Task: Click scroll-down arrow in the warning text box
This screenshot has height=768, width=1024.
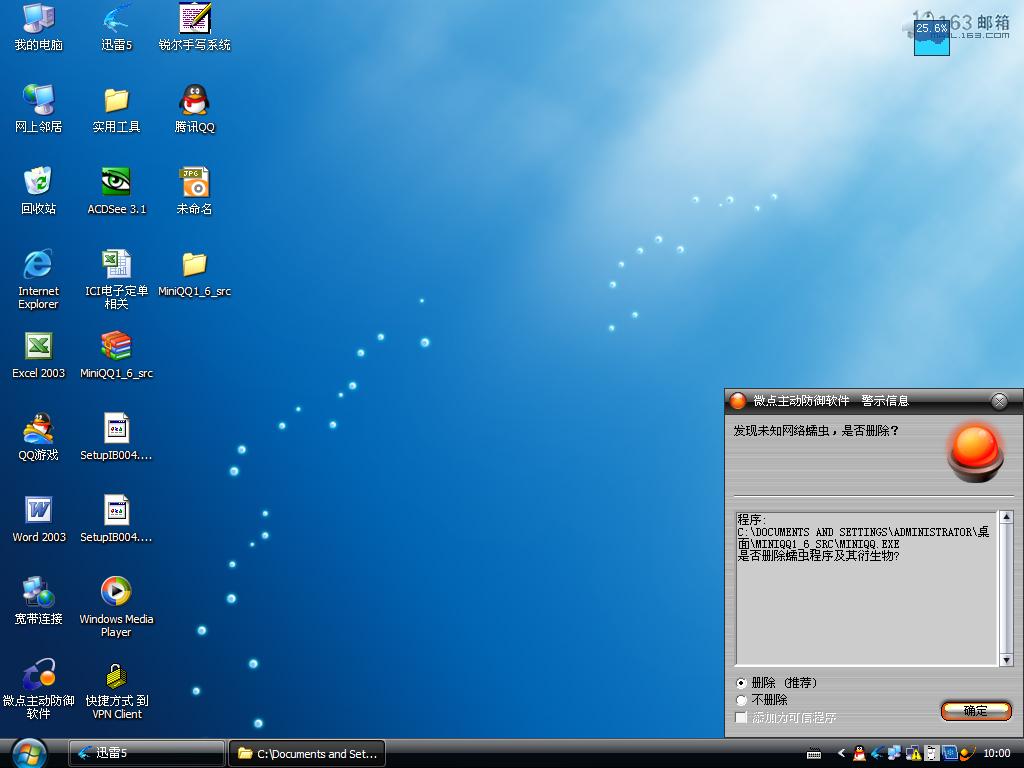Action: pos(1005,659)
